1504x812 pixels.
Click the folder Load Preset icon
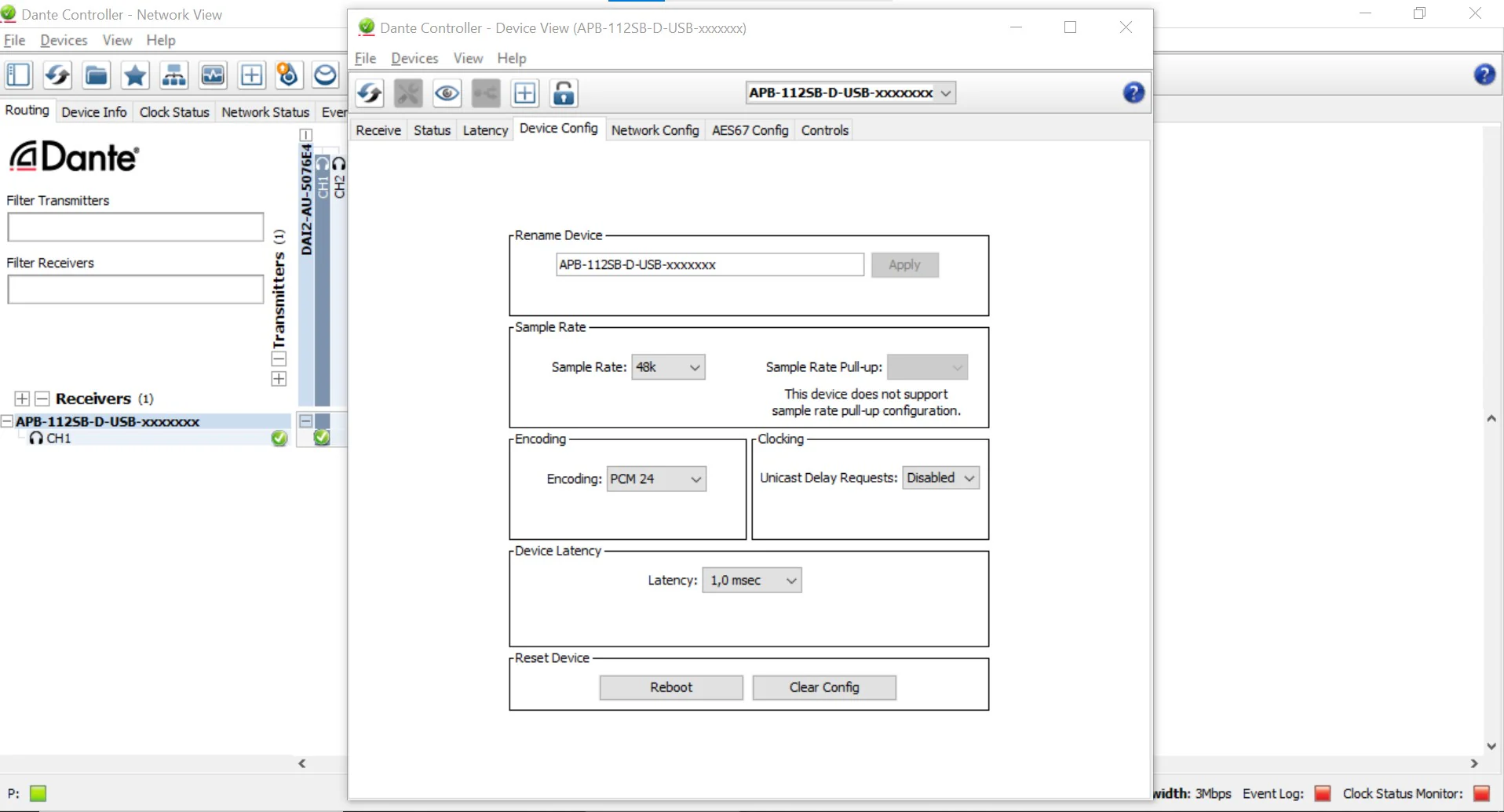tap(97, 75)
